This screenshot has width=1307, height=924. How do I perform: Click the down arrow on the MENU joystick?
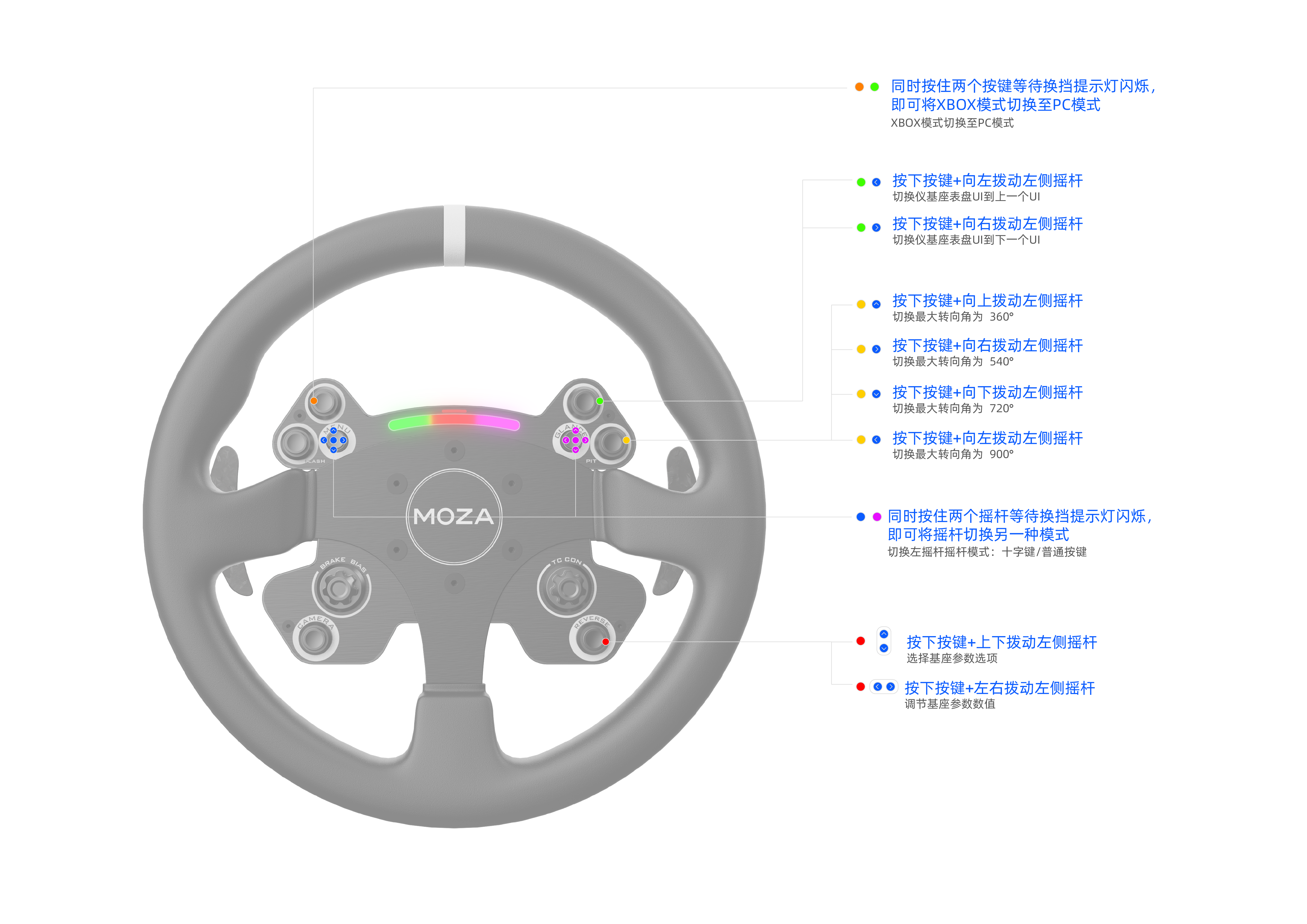point(334,450)
